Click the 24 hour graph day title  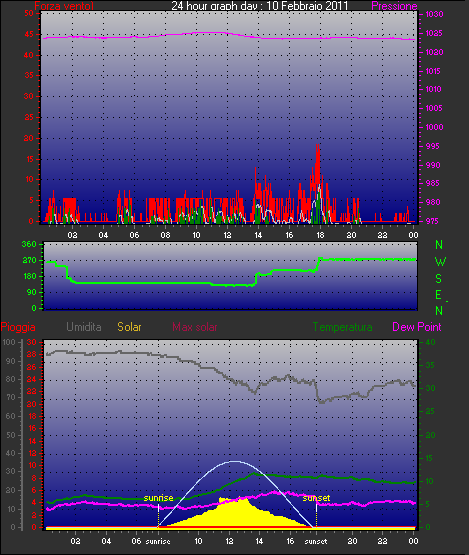[260, 5]
